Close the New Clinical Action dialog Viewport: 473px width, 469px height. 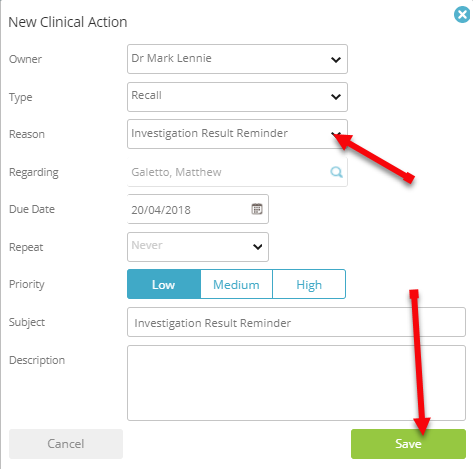pyautogui.click(x=462, y=15)
